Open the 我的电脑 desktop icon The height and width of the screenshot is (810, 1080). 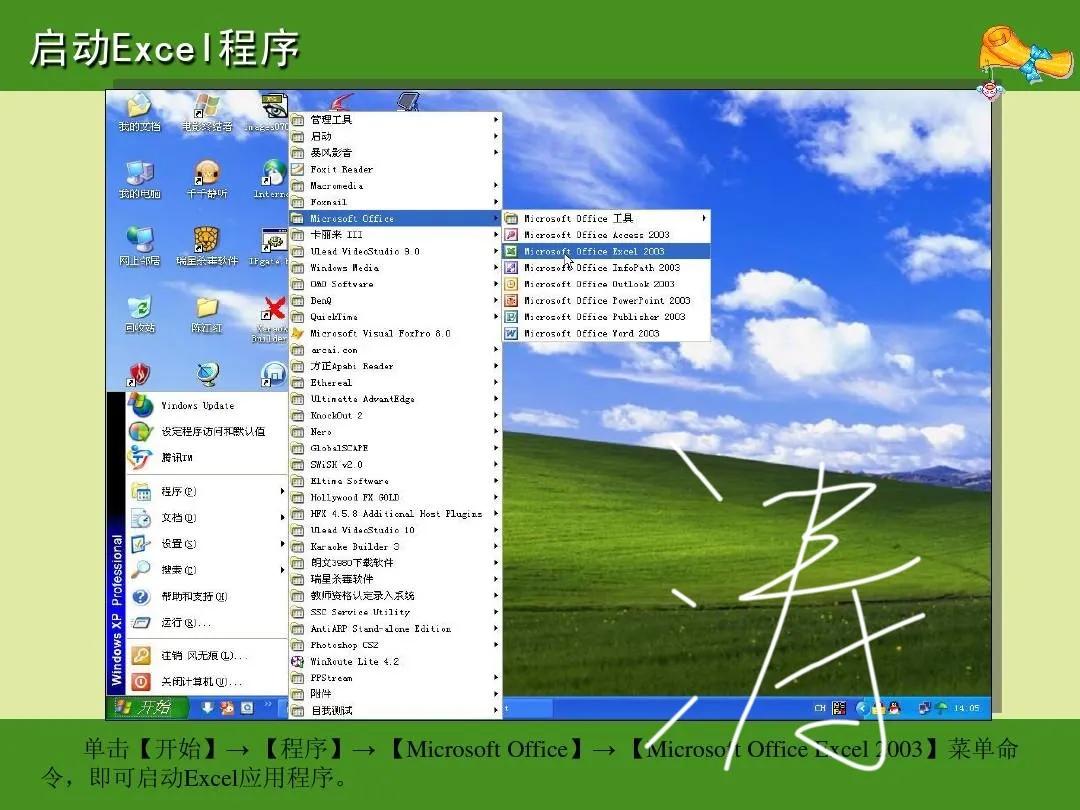point(139,179)
